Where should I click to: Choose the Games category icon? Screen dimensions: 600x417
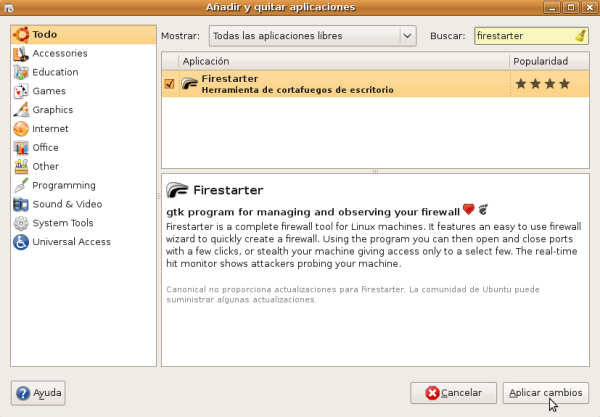(x=20, y=91)
